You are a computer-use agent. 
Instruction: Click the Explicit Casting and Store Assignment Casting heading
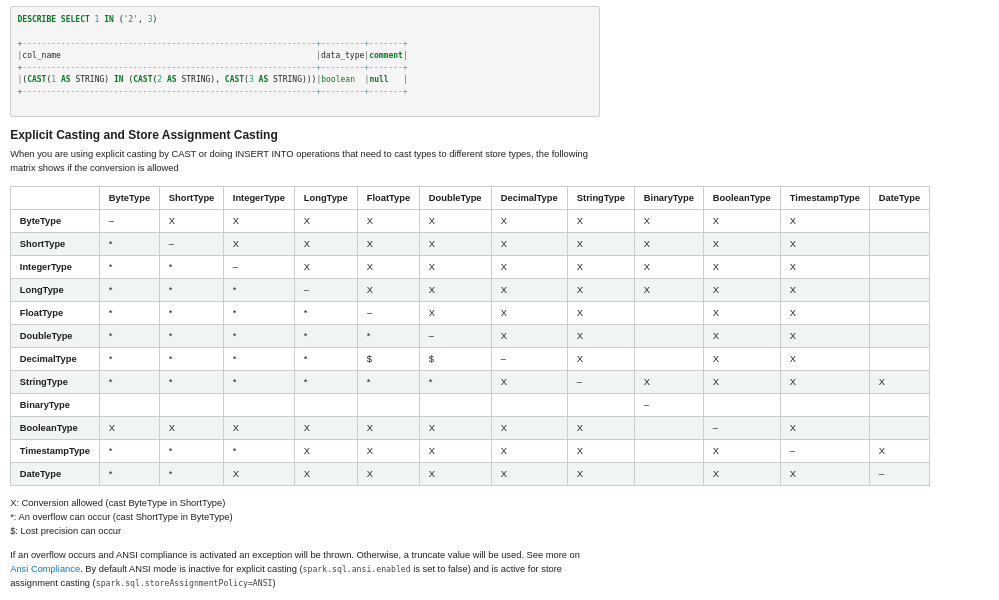coord(144,135)
